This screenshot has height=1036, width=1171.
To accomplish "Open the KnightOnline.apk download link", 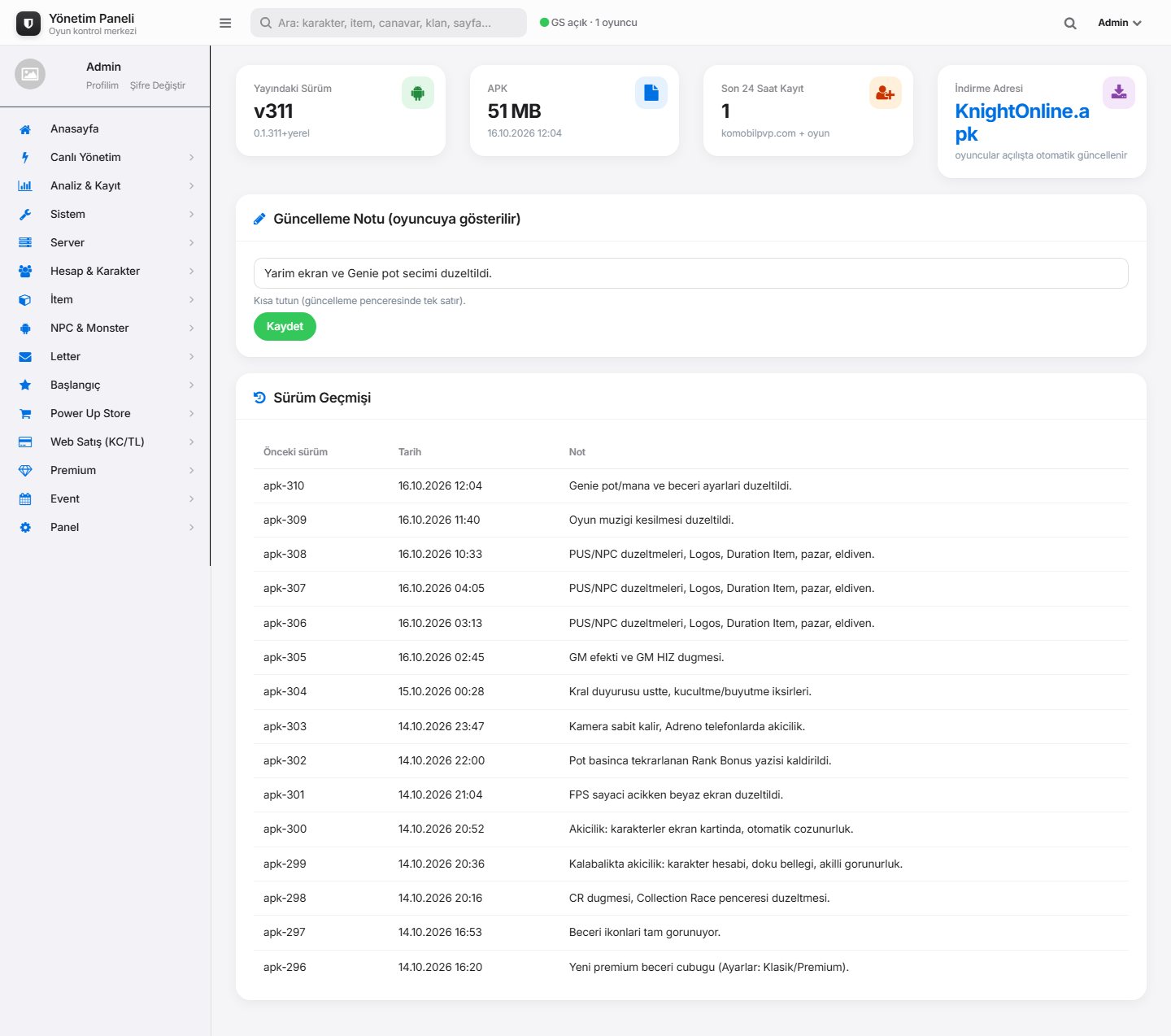I will point(1022,123).
